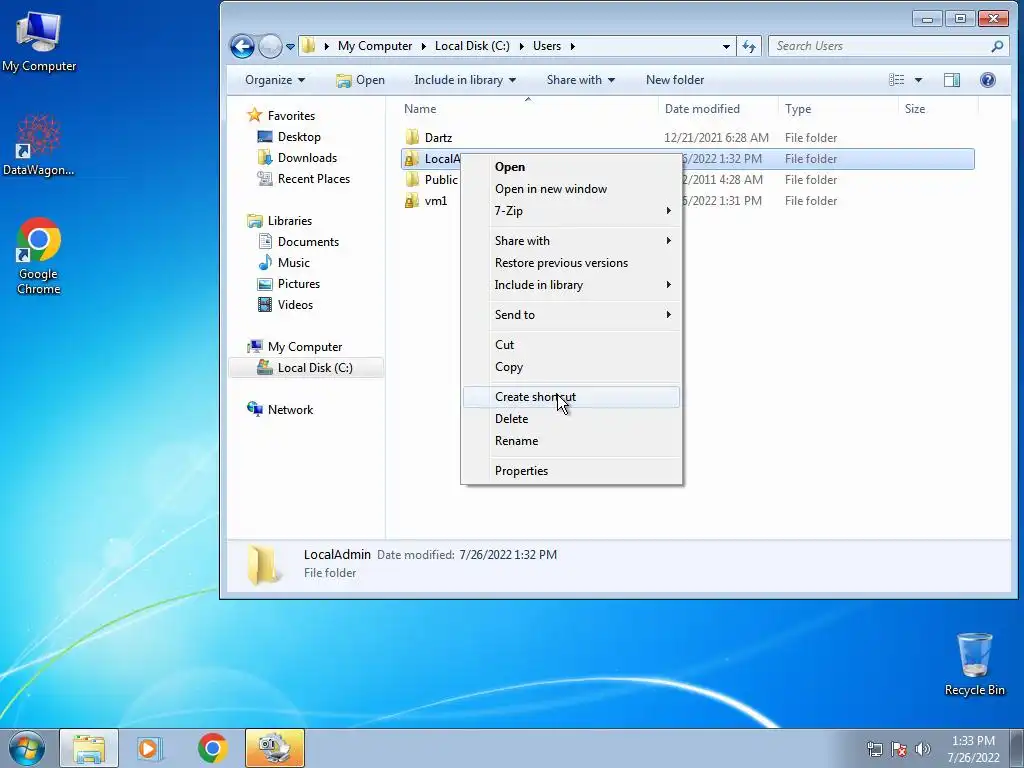Choose Open in the context menu
The width and height of the screenshot is (1024, 768).
tap(571, 167)
